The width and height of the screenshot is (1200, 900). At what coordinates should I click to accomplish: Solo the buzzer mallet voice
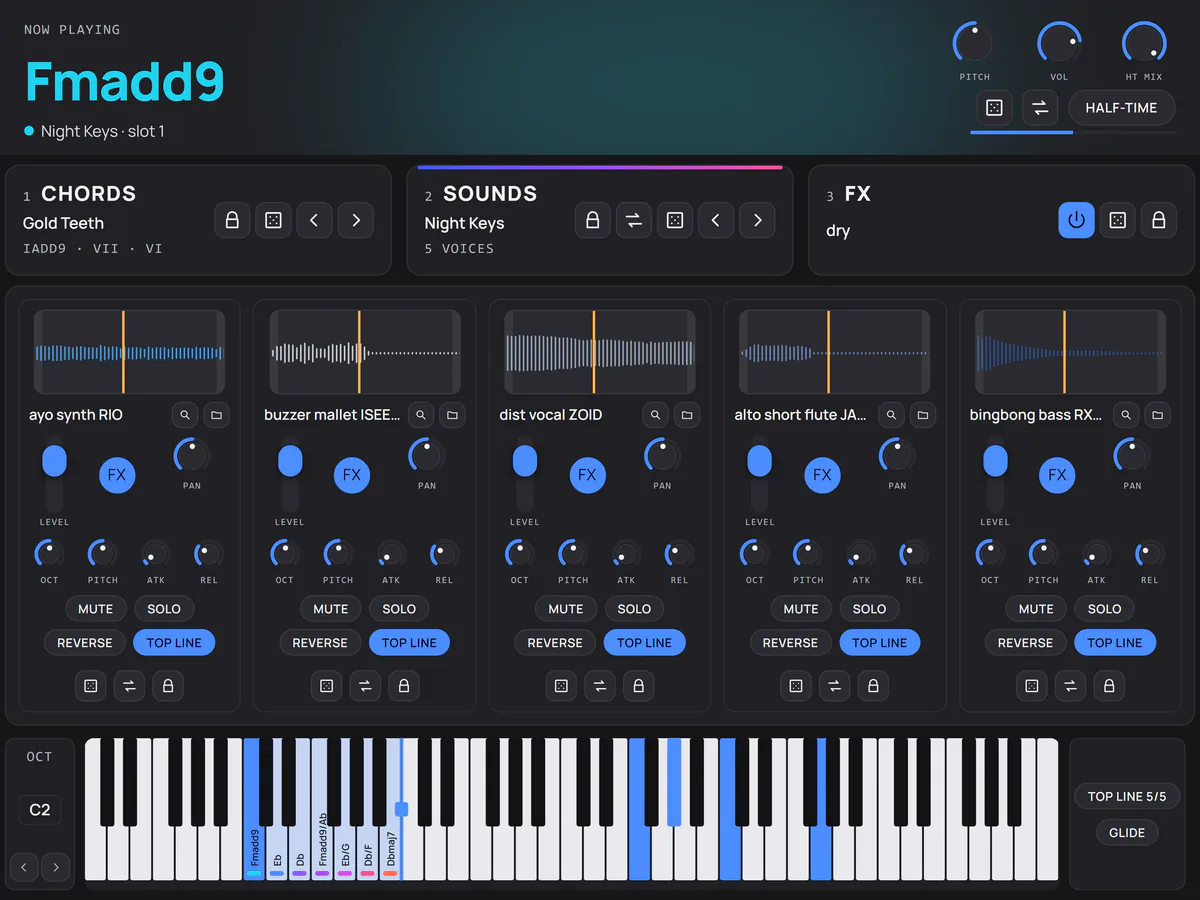click(399, 609)
